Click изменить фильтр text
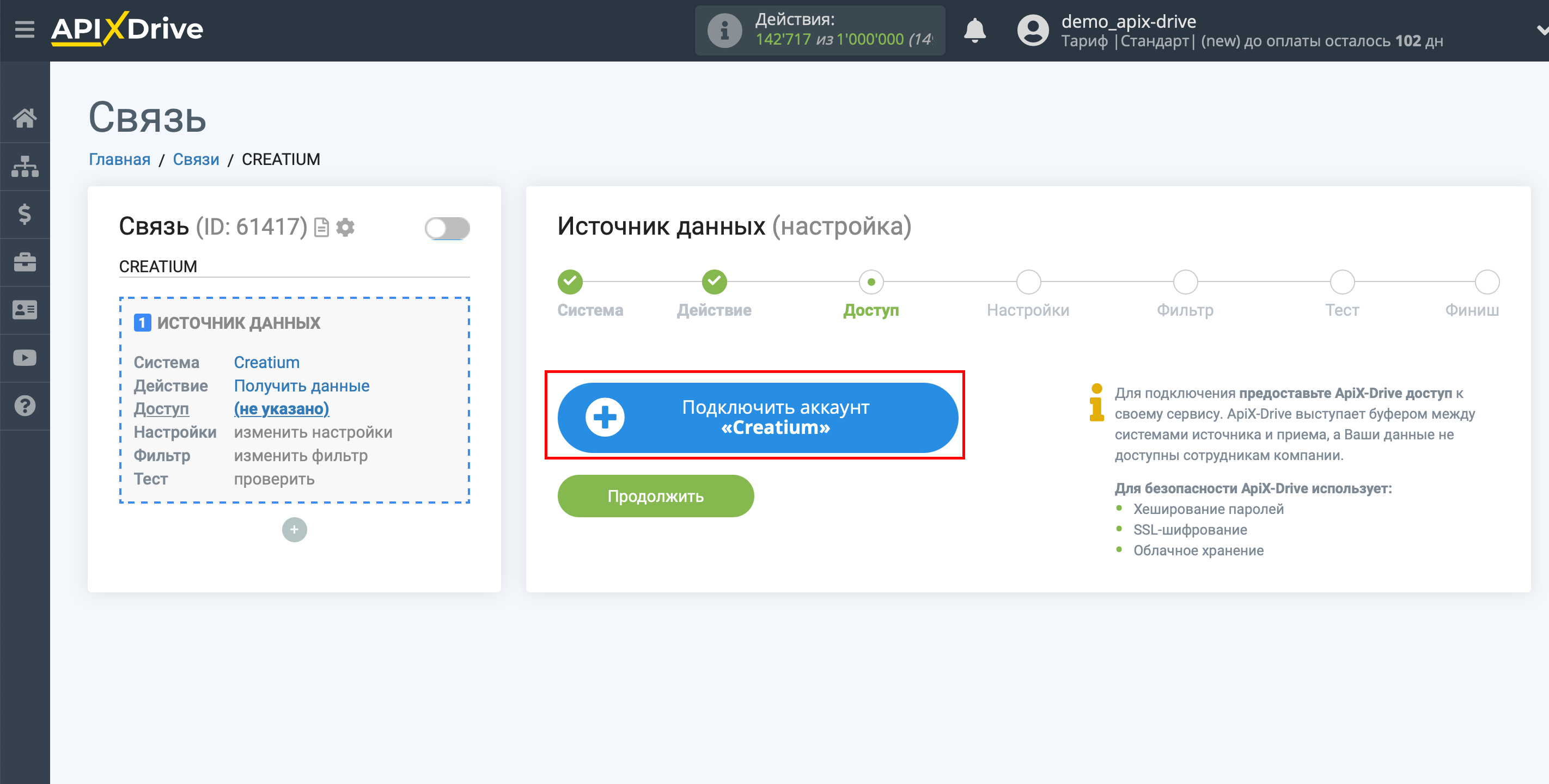This screenshot has height=784, width=1549. click(x=301, y=456)
